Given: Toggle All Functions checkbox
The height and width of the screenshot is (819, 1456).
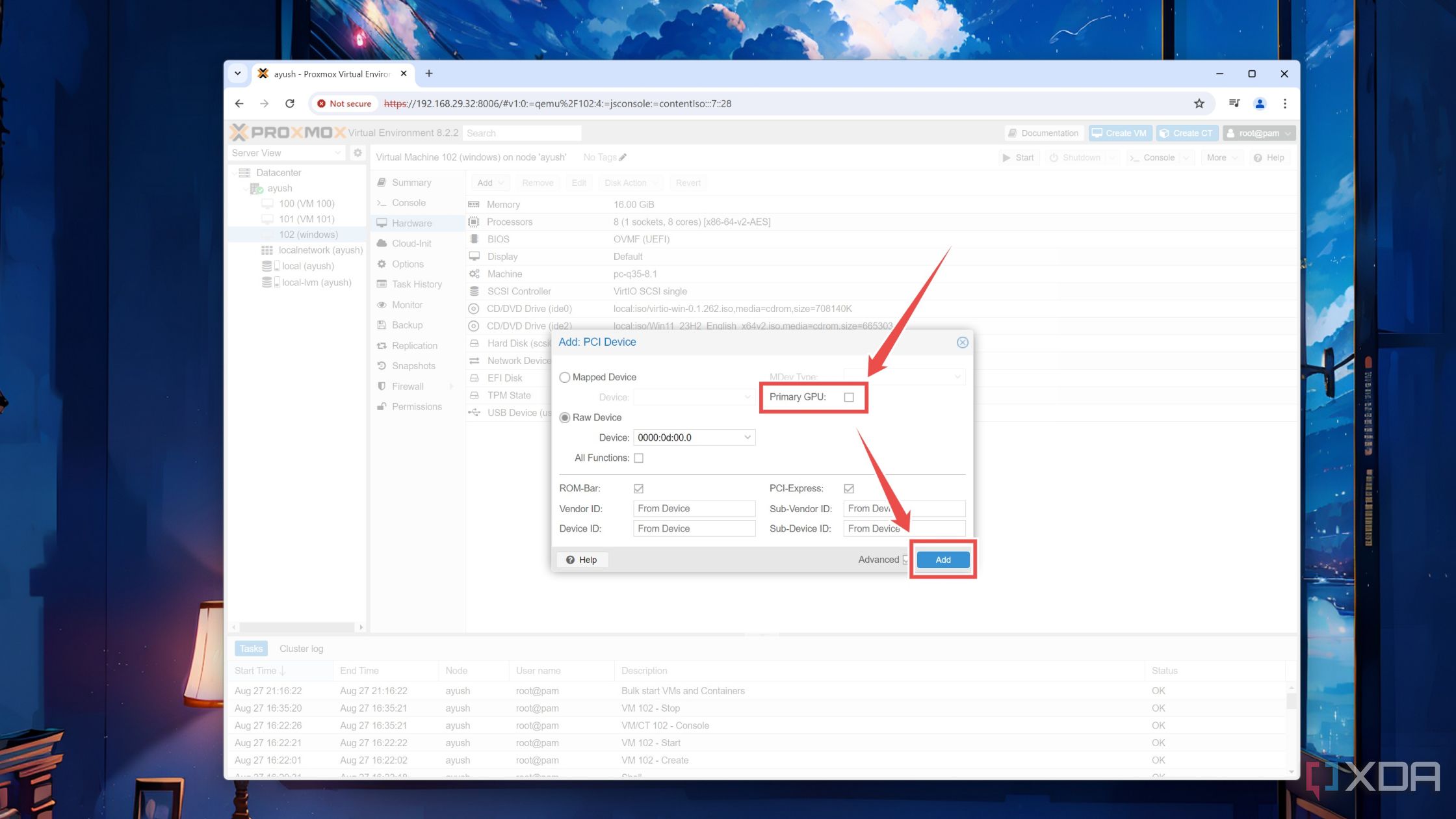Looking at the screenshot, I should 638,457.
